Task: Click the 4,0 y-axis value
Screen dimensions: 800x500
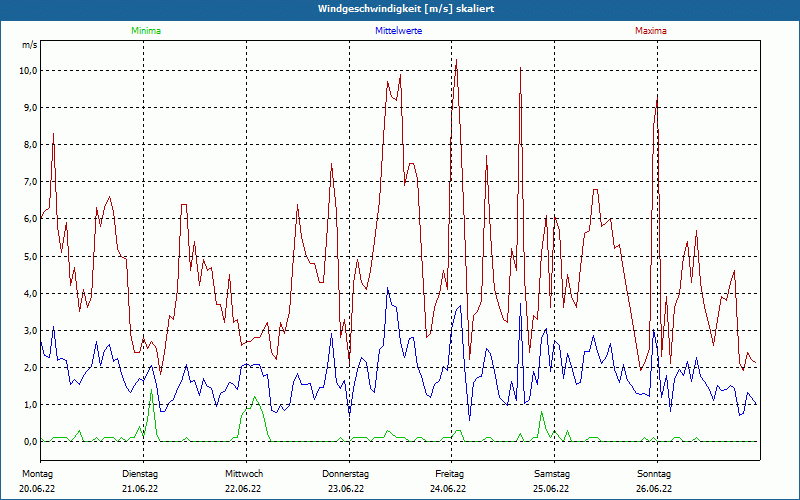Action: 30,293
